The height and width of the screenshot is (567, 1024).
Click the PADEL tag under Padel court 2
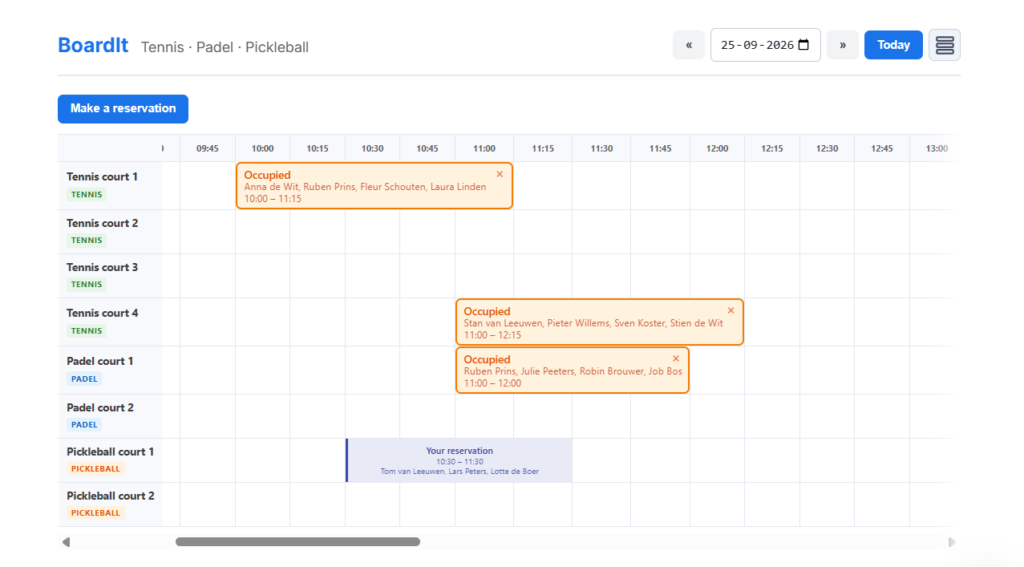84,425
